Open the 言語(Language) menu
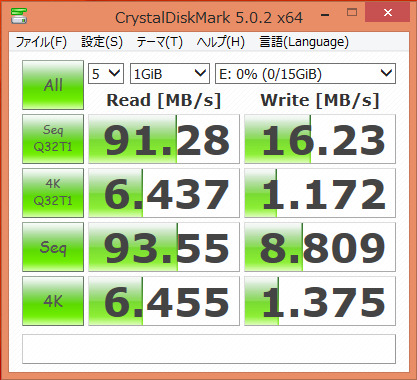Image resolution: width=417 pixels, height=380 pixels. [x=304, y=42]
